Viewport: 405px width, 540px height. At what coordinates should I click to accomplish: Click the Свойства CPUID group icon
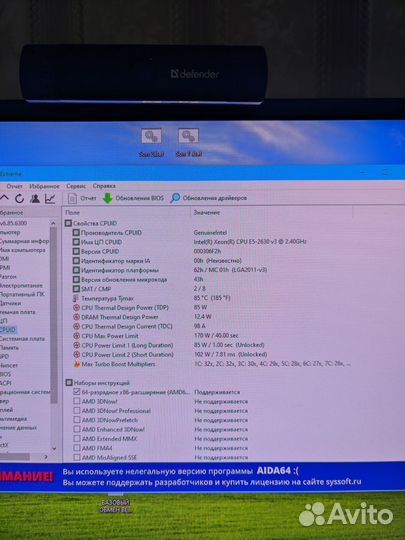pyautogui.click(x=68, y=224)
